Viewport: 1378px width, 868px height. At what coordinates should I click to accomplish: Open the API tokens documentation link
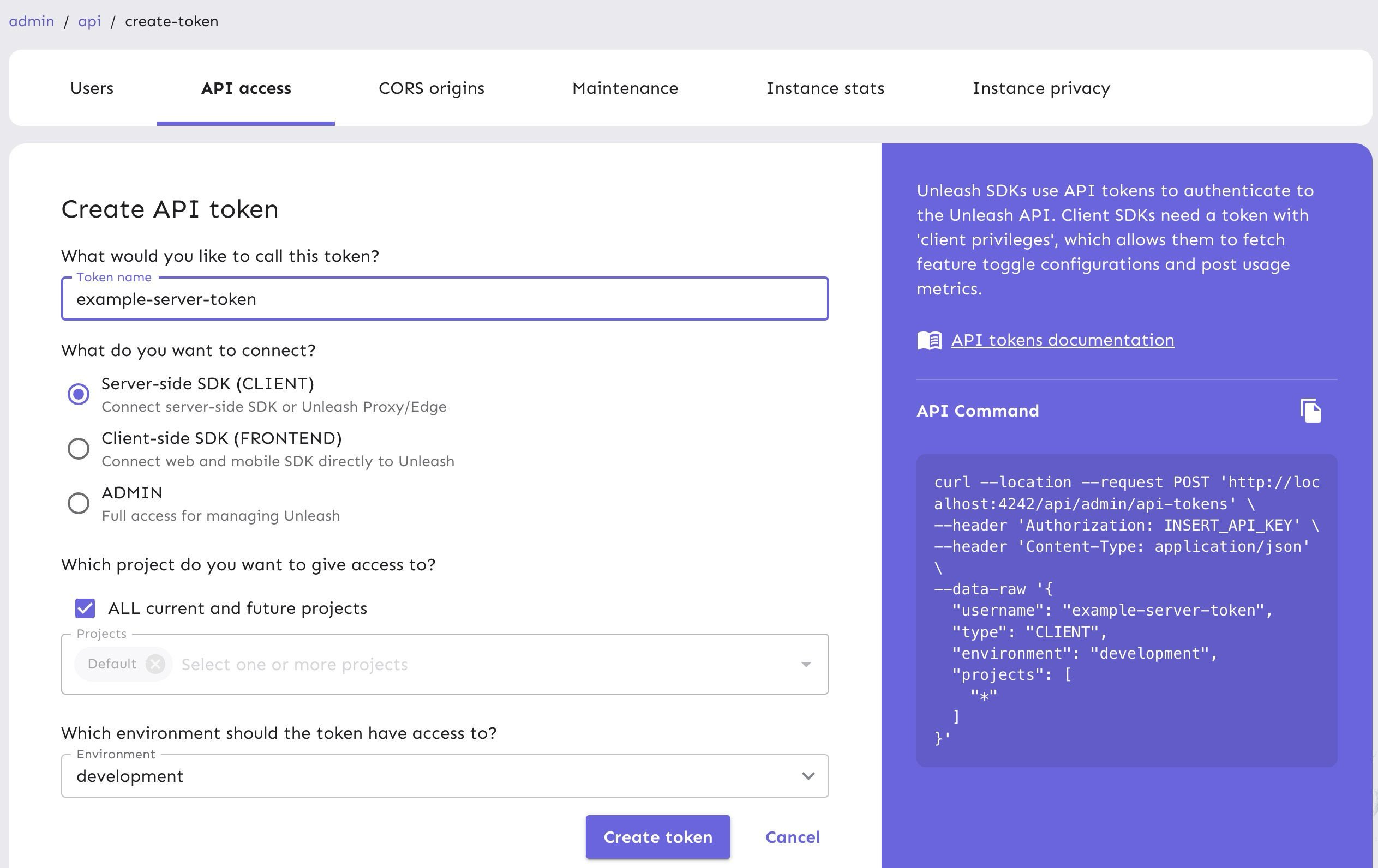tap(1062, 339)
